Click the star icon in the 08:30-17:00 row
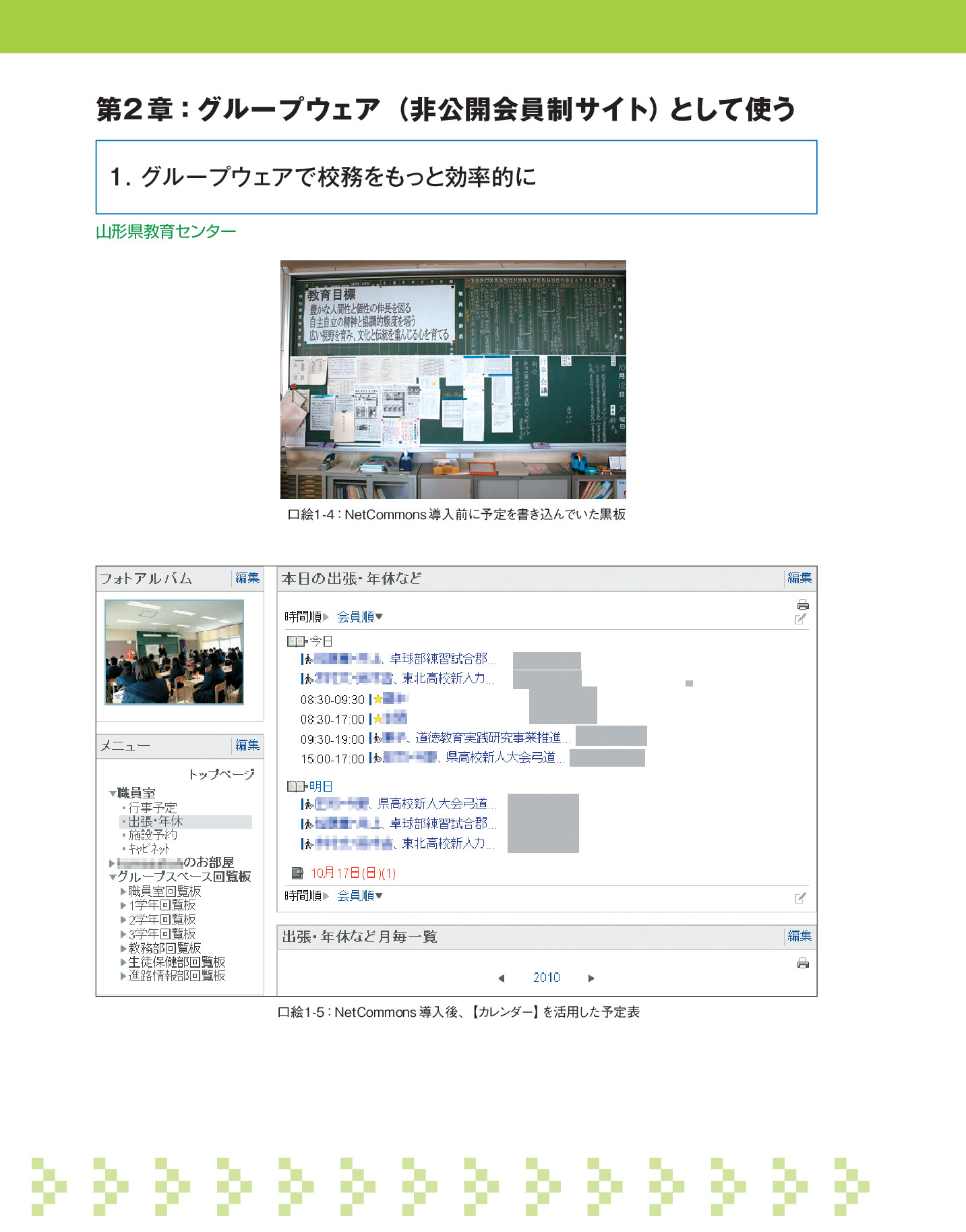 [x=378, y=719]
